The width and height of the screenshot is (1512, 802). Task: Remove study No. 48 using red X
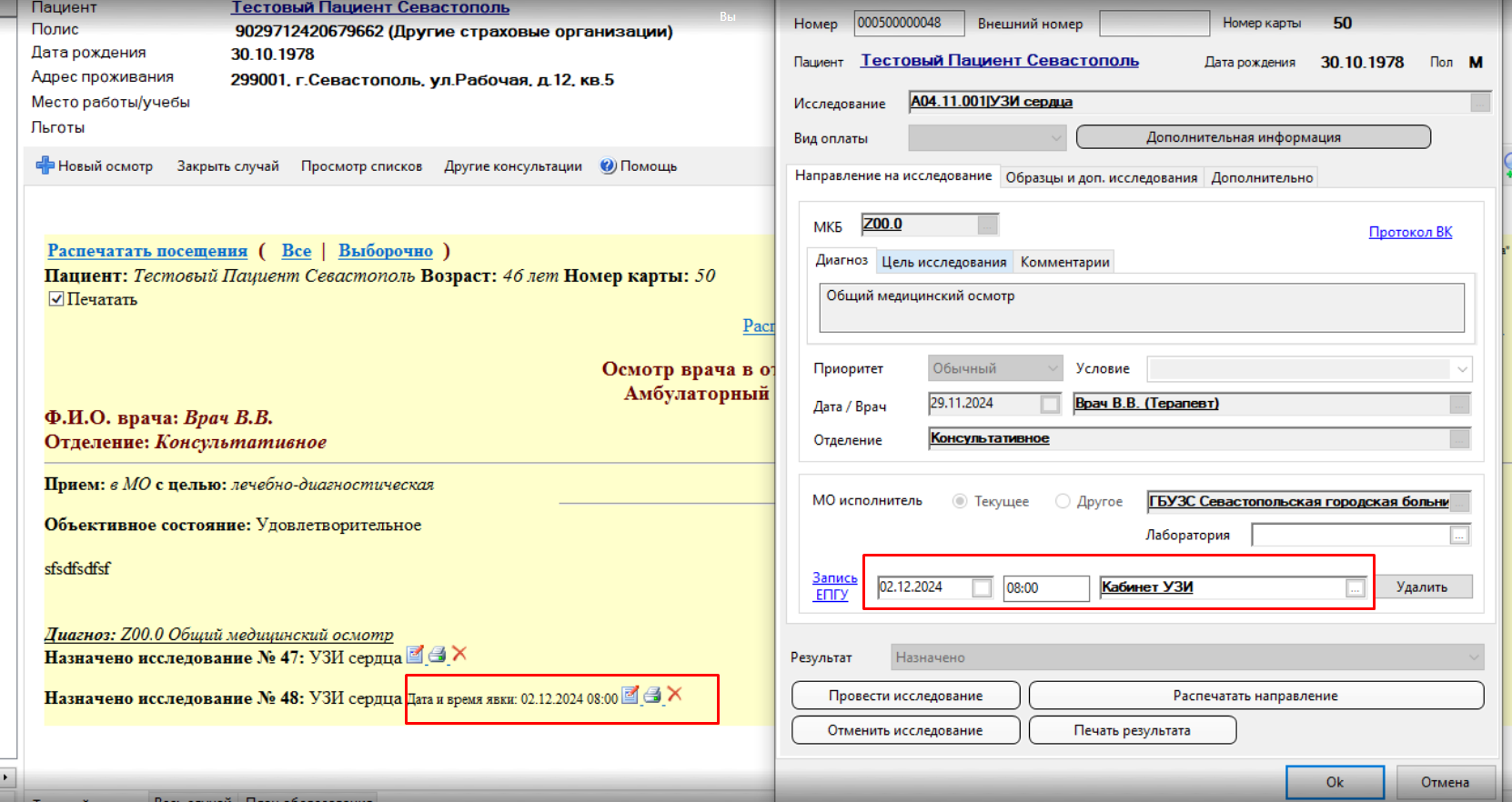coord(674,695)
